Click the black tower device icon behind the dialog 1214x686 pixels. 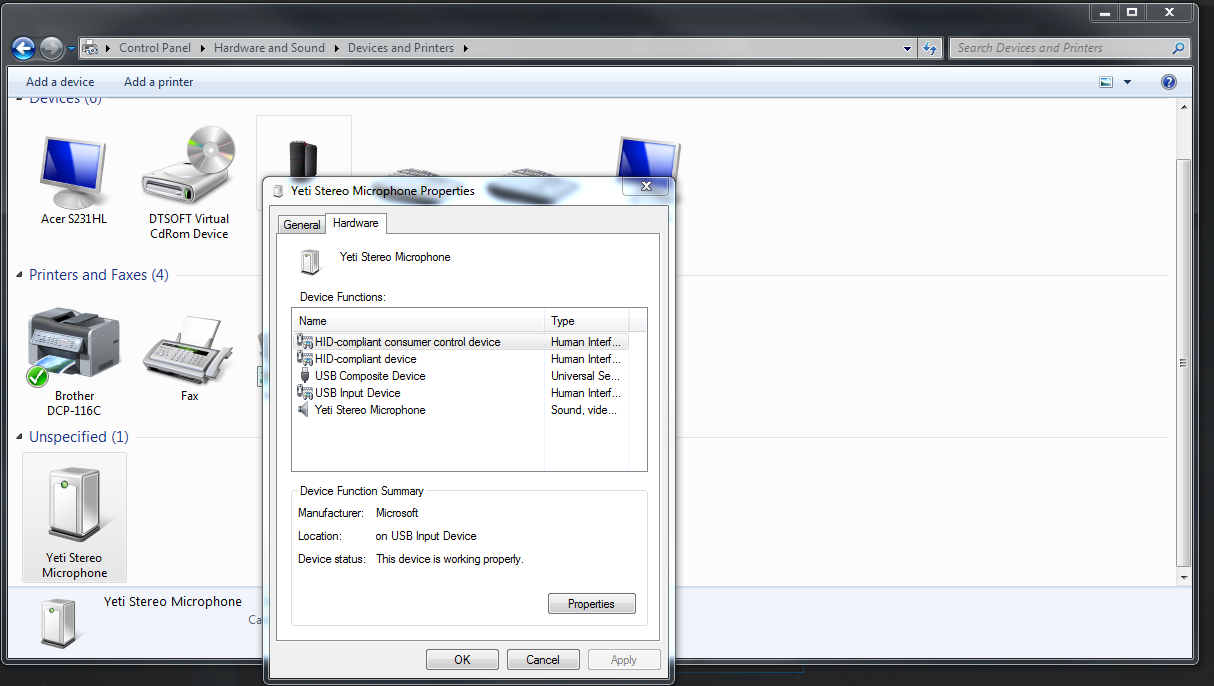[x=303, y=158]
